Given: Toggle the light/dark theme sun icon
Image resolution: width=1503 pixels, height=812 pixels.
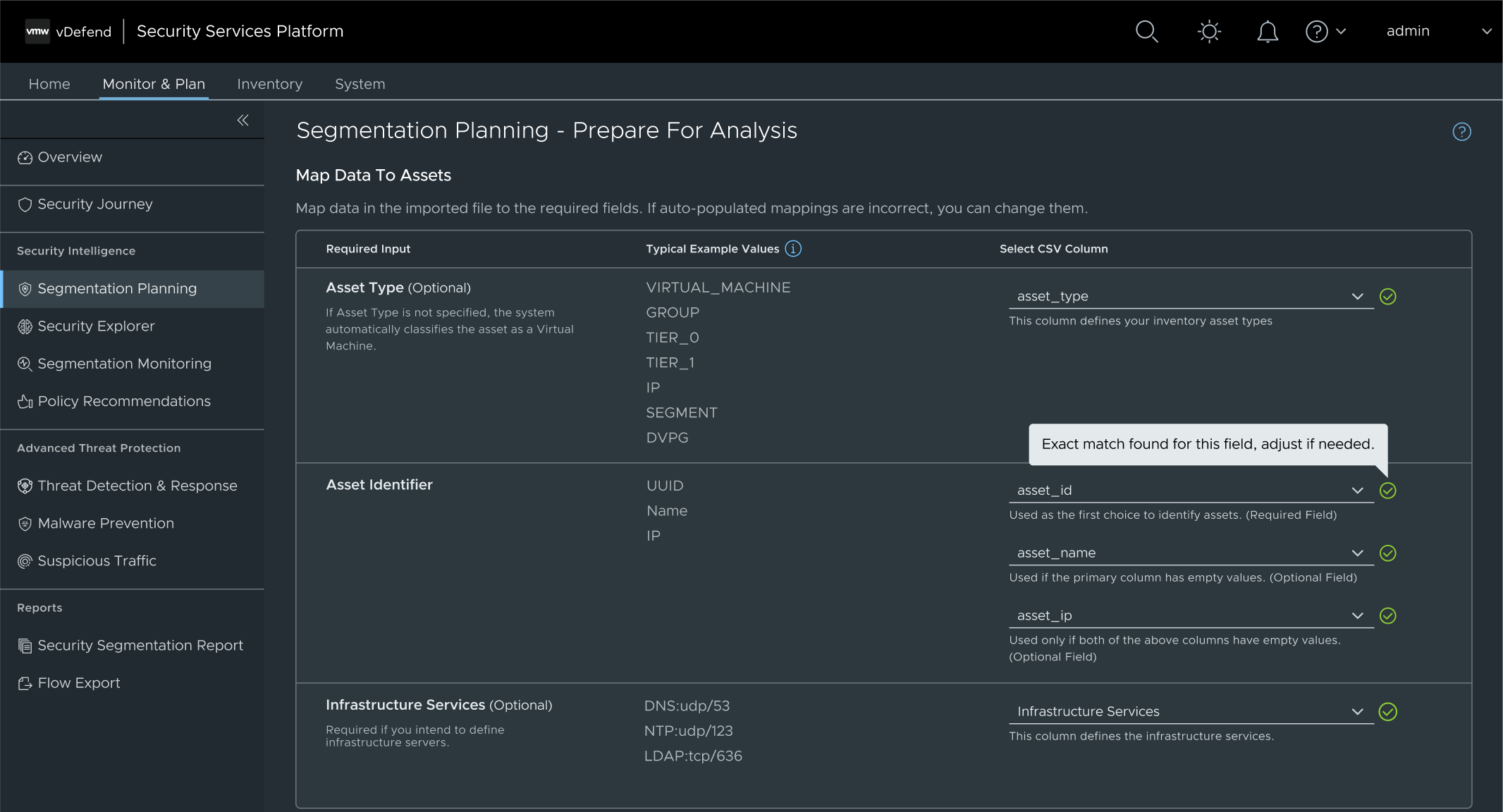Looking at the screenshot, I should click(x=1209, y=32).
